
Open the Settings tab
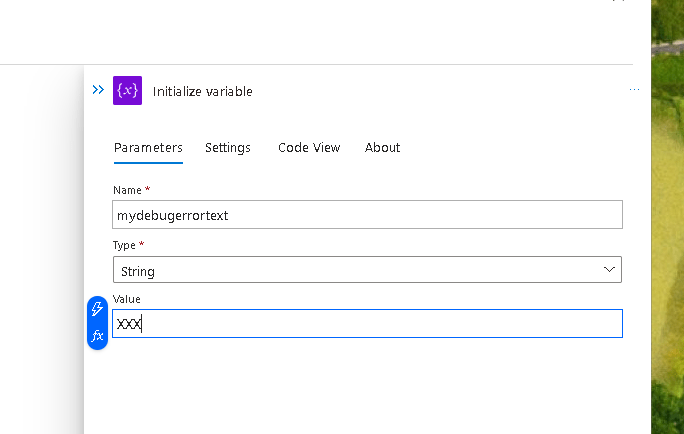pos(228,148)
